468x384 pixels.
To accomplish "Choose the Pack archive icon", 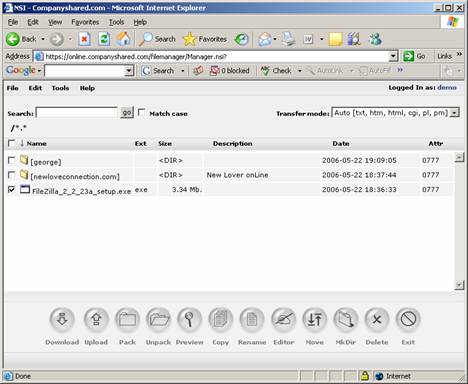I will 127,319.
